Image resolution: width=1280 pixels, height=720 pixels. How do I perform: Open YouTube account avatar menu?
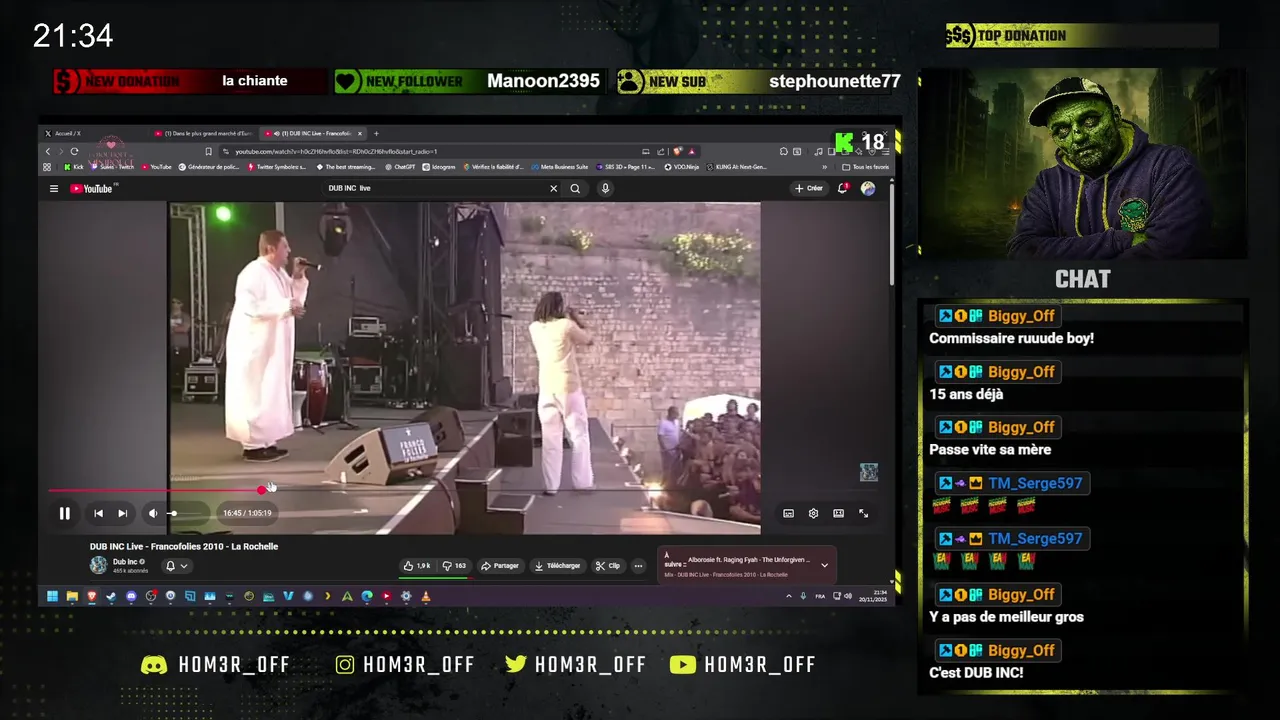coord(868,188)
